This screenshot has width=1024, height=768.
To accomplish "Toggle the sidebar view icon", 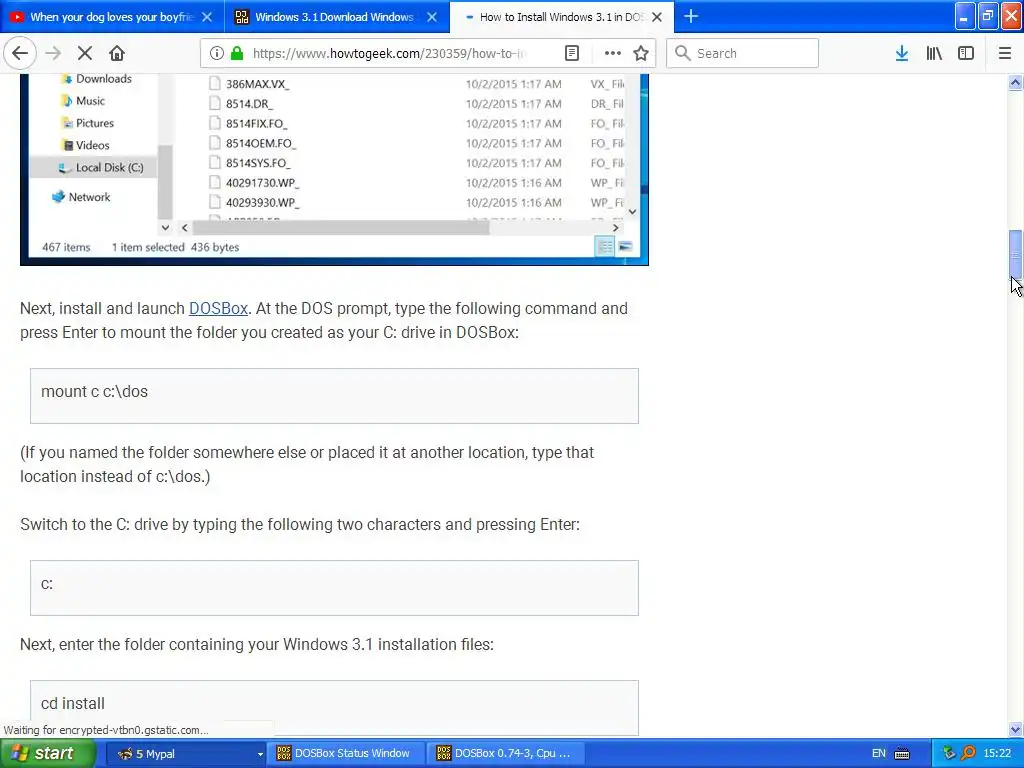I will coord(966,53).
